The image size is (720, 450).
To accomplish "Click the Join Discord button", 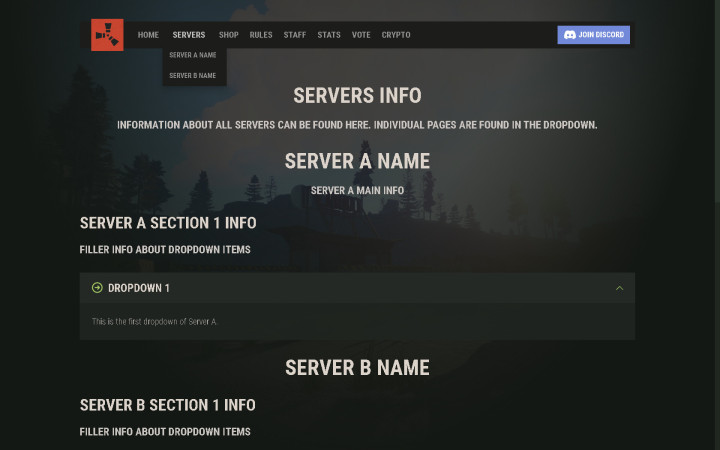I will [594, 35].
